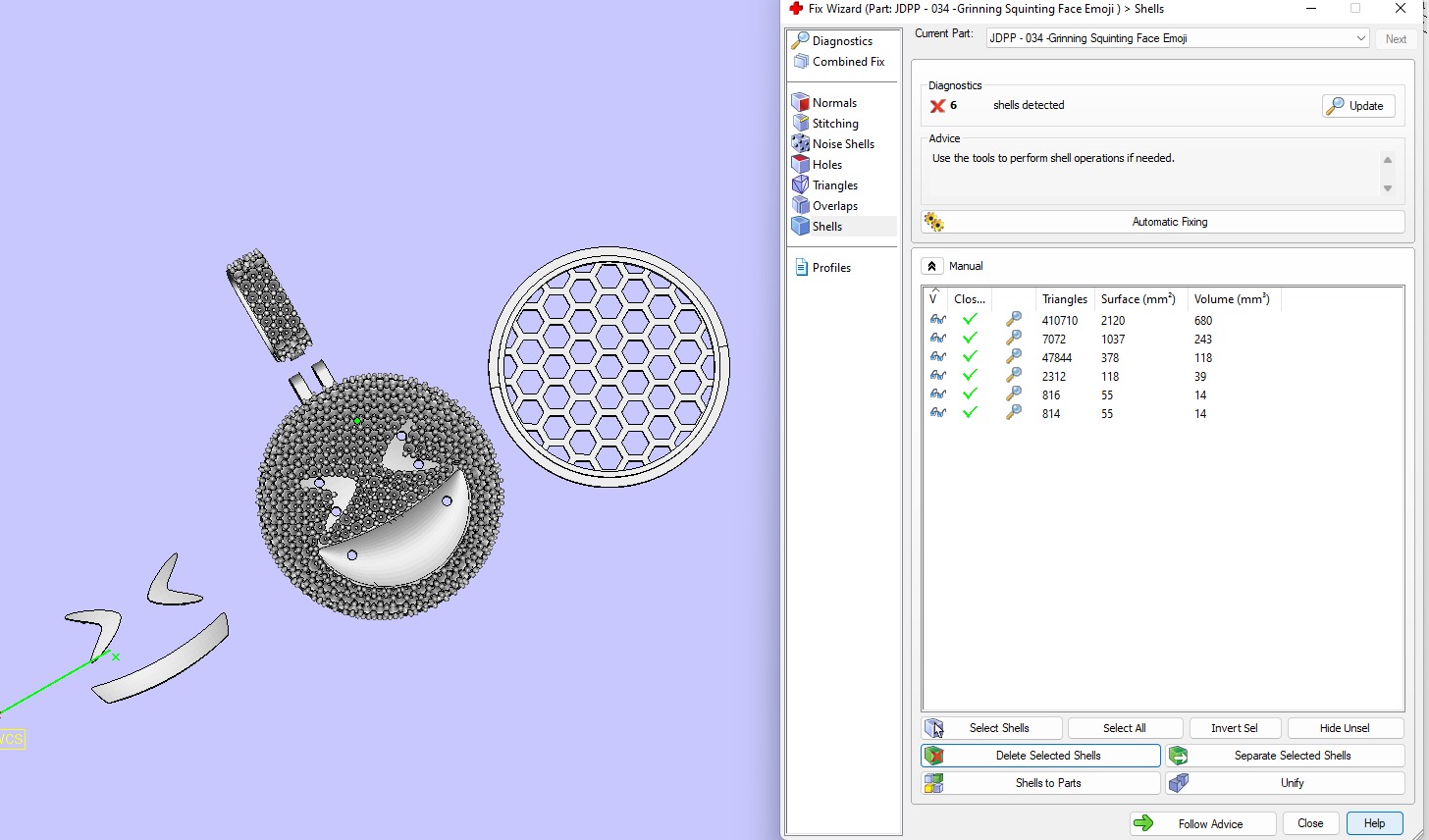This screenshot has height=840, width=1429.
Task: Click Delete Selected Shells
Action: point(1040,756)
